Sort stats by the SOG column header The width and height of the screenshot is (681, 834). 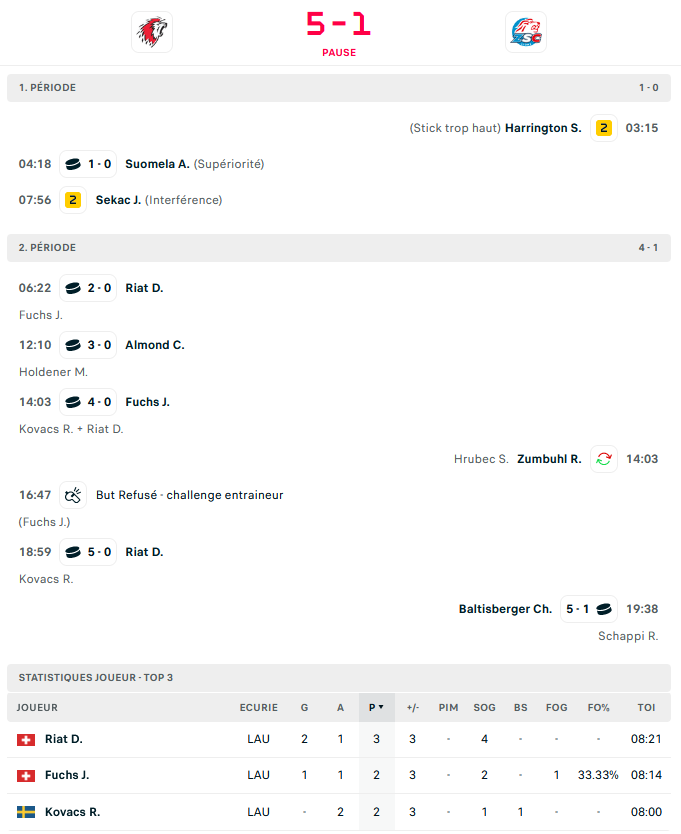pyautogui.click(x=485, y=708)
